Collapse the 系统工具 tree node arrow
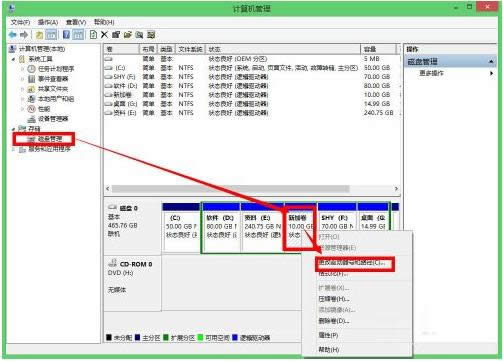 click(x=13, y=59)
